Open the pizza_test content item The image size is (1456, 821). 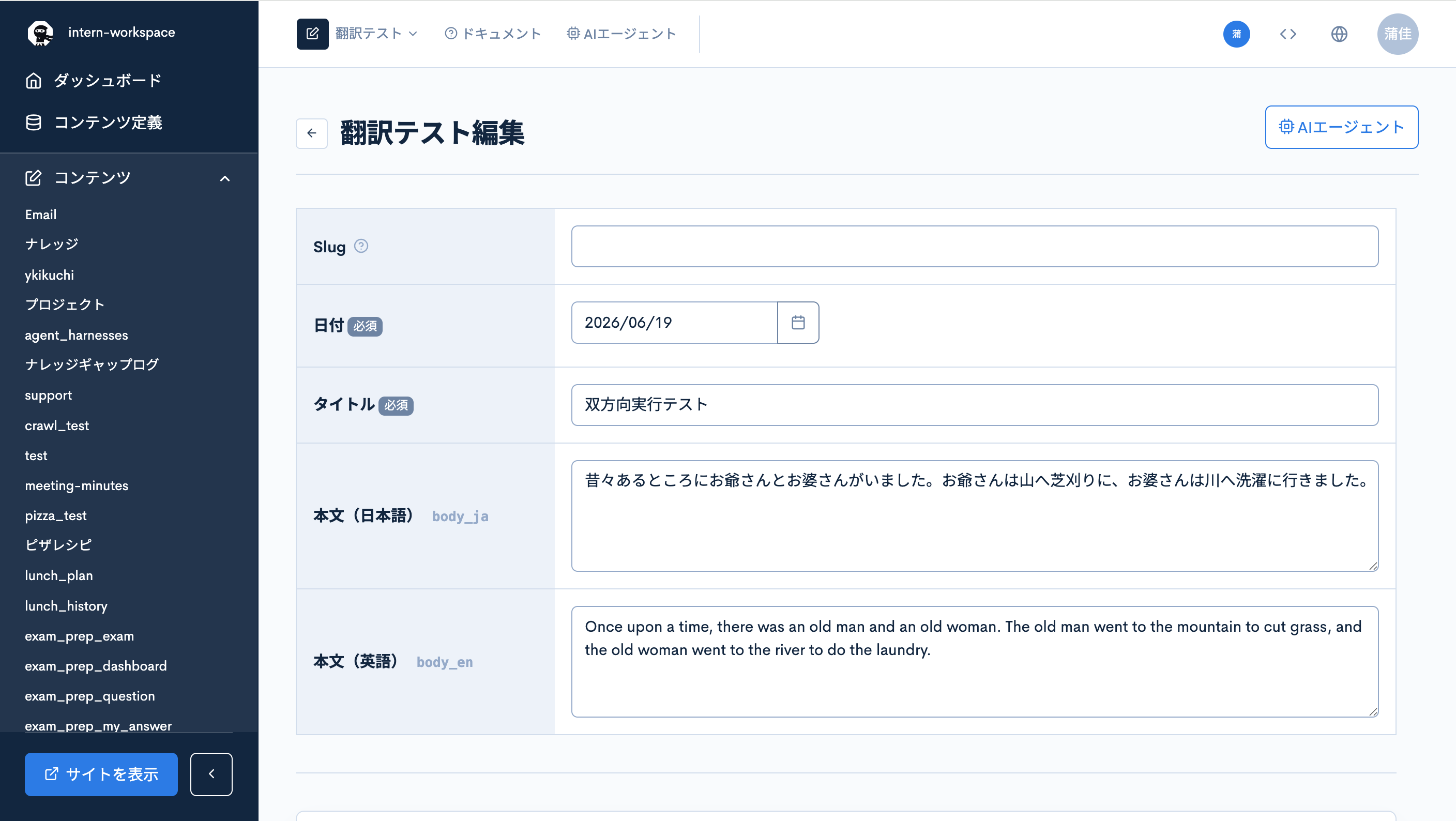tap(55, 515)
